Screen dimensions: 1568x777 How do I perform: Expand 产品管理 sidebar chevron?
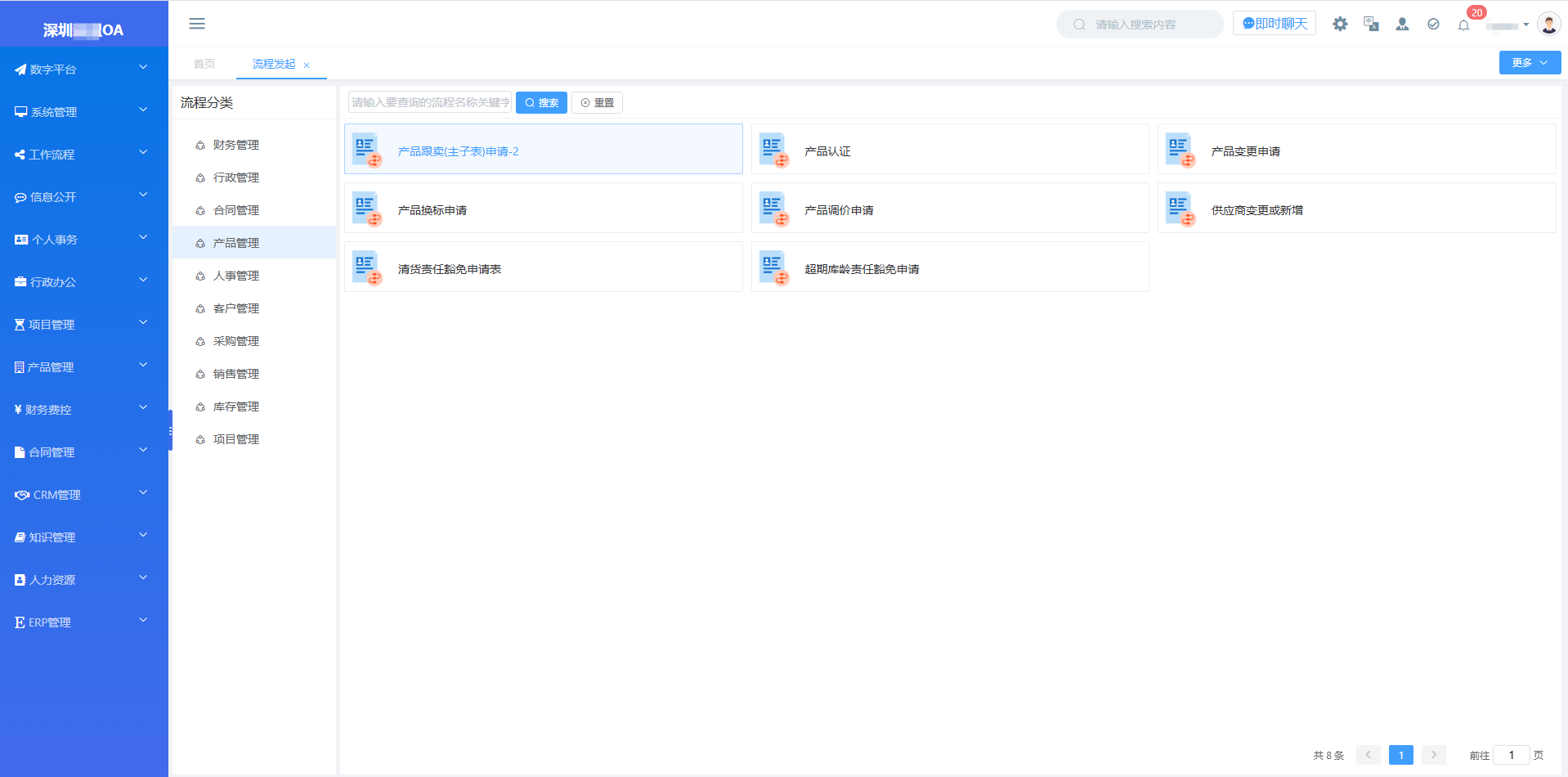pos(143,365)
